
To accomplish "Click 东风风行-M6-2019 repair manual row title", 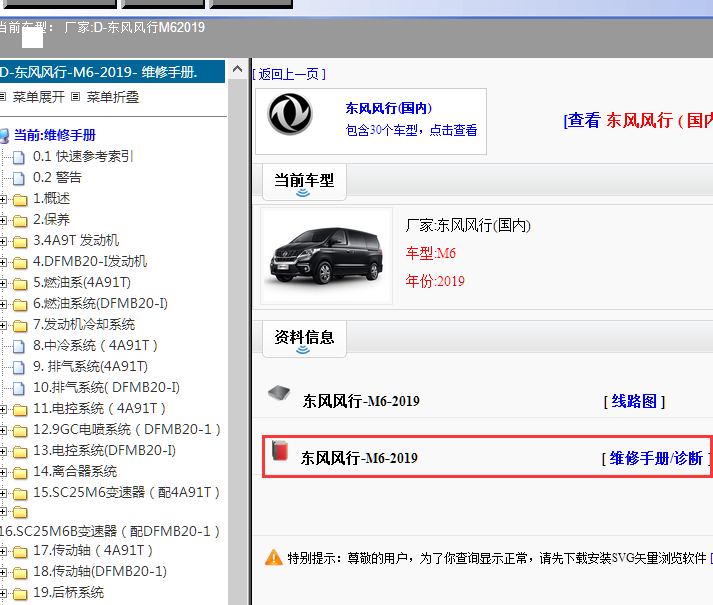I will tap(359, 458).
